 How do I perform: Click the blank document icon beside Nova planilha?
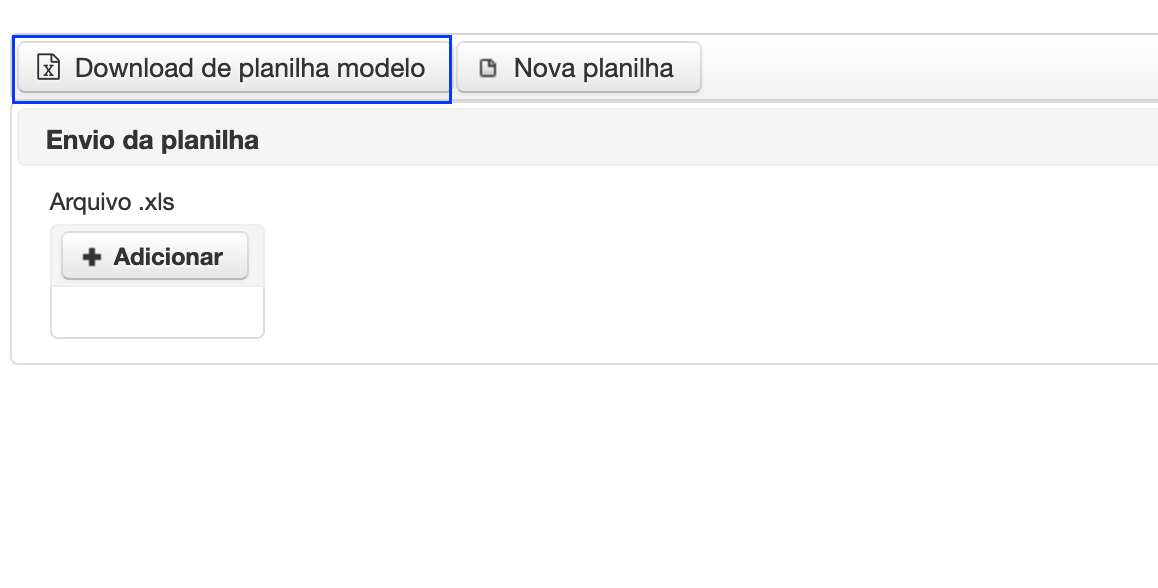coord(488,68)
